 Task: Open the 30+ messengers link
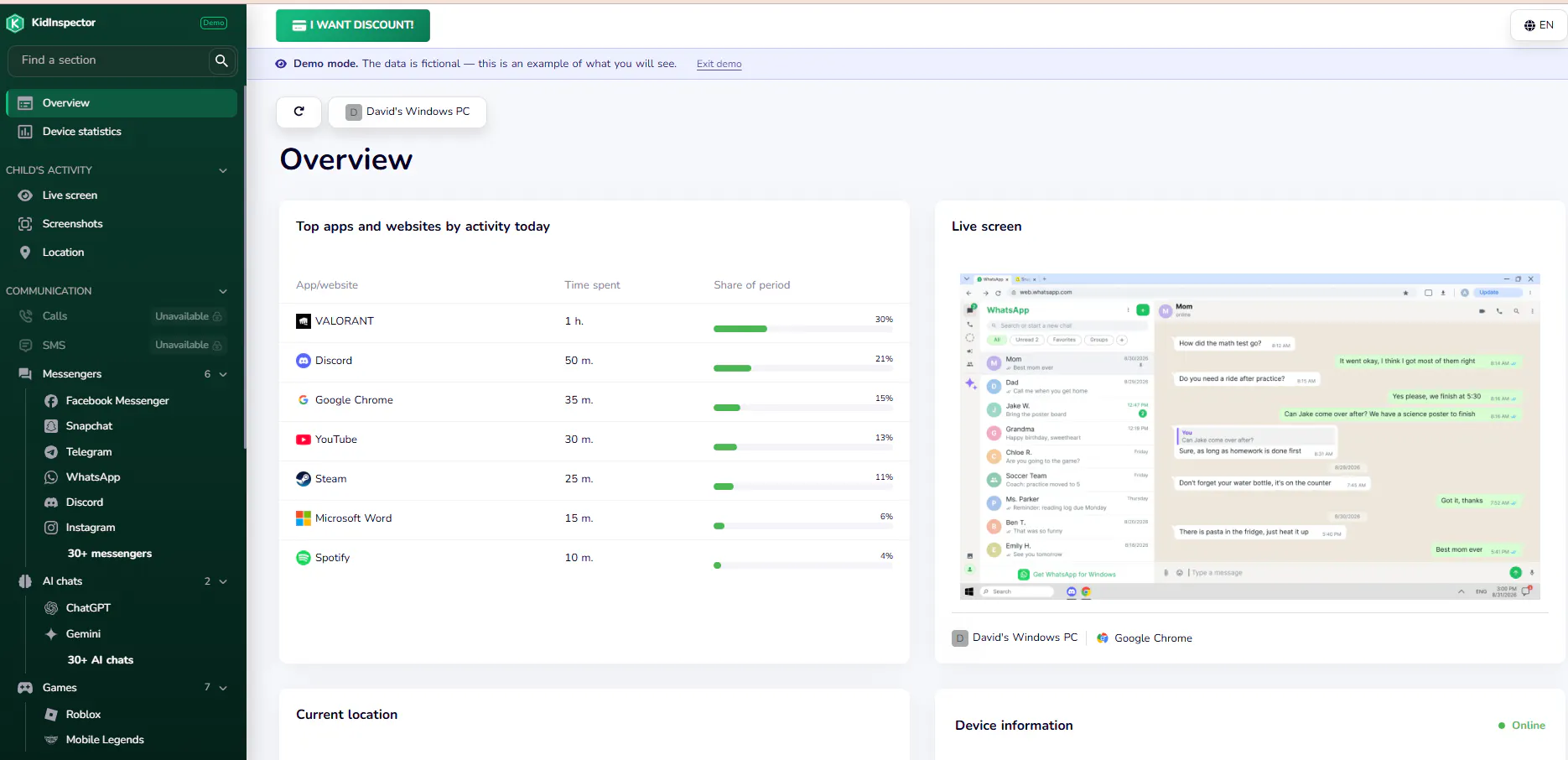pyautogui.click(x=110, y=554)
